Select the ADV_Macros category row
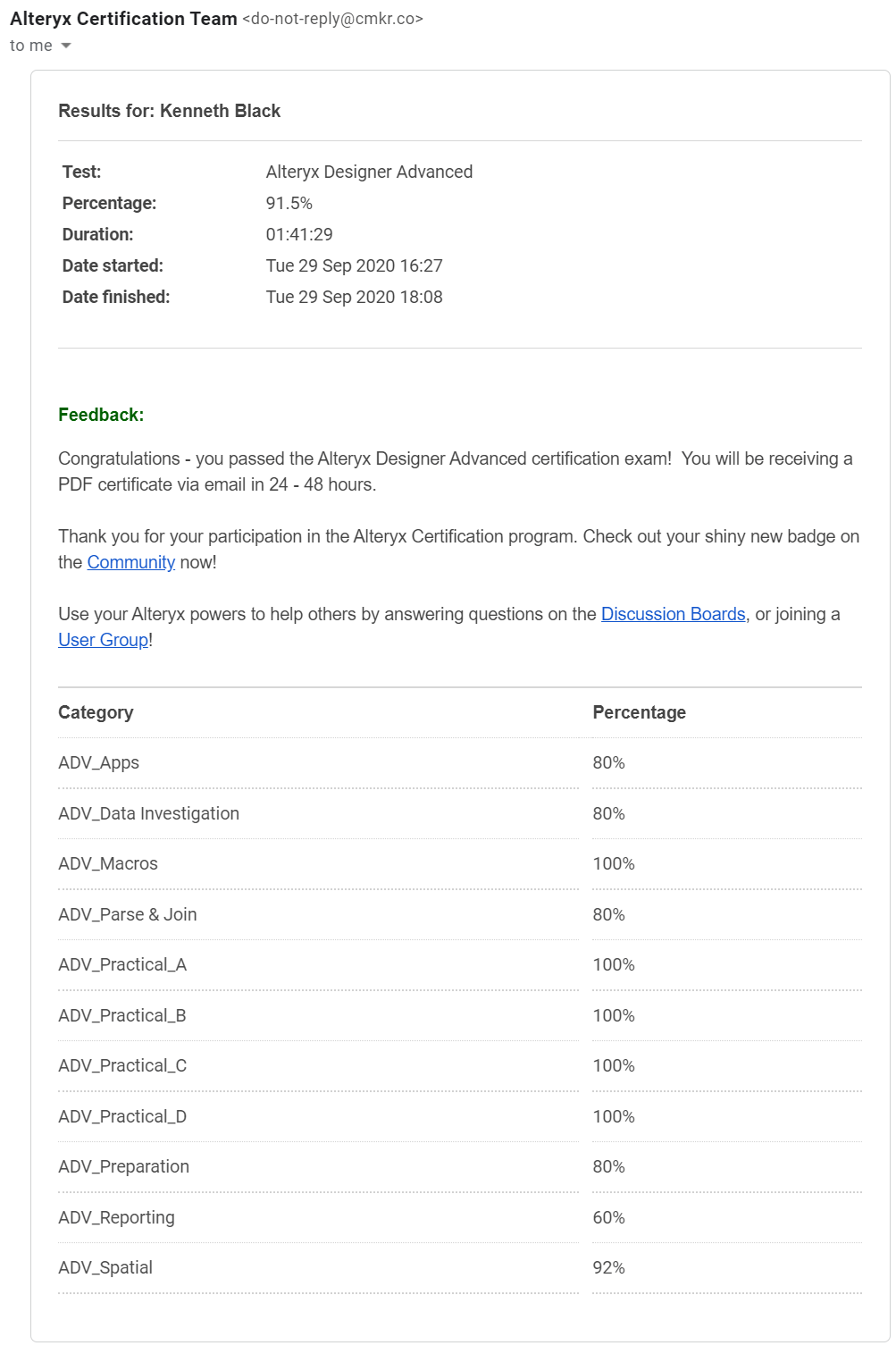Viewport: 896px width, 1354px height. click(108, 863)
